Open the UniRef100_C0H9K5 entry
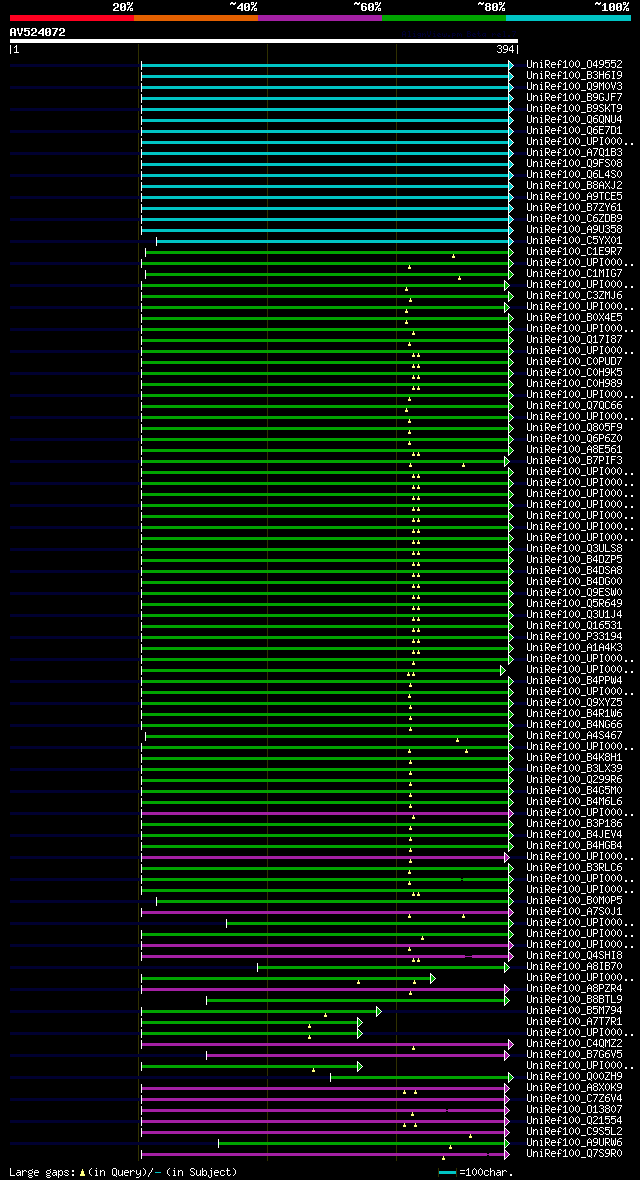 pyautogui.click(x=574, y=373)
